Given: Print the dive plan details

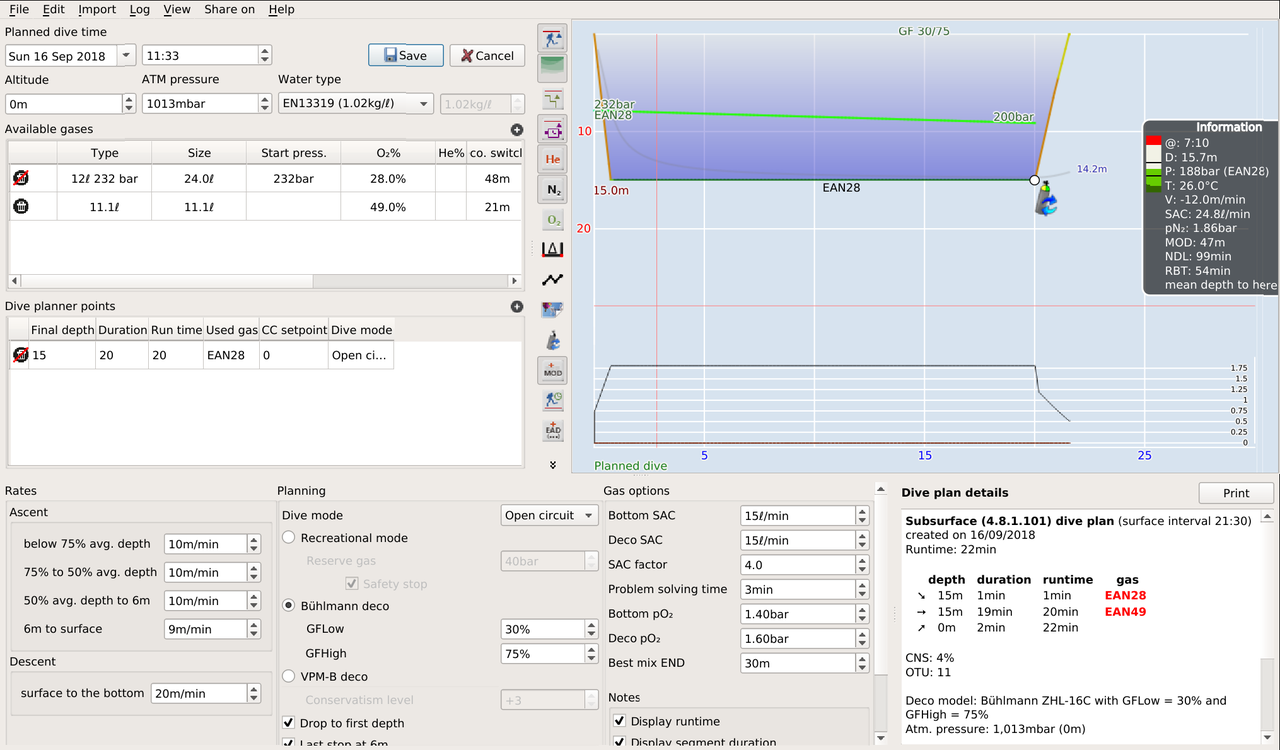Looking at the screenshot, I should point(1235,493).
